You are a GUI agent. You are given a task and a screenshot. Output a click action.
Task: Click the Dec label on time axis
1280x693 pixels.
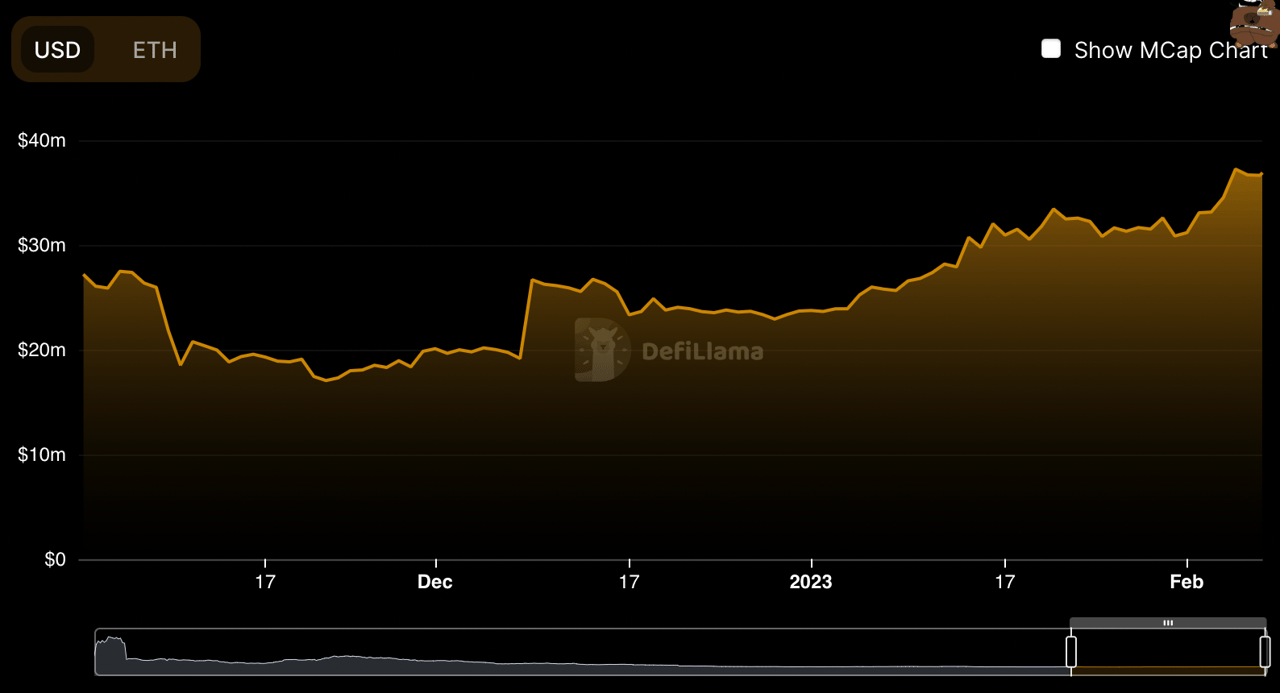click(435, 582)
